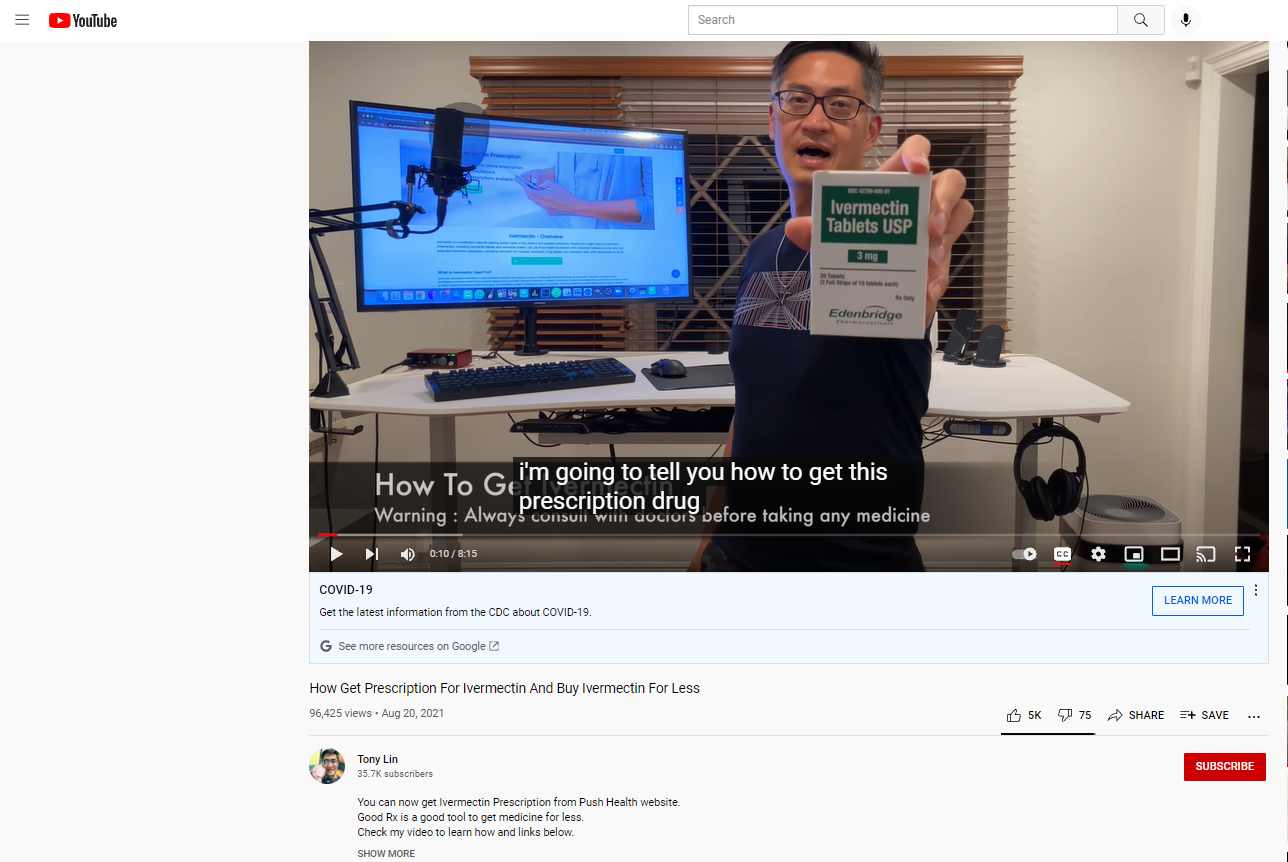Image resolution: width=1288 pixels, height=862 pixels.
Task: Expand the description with SHOW MORE
Action: pos(386,853)
